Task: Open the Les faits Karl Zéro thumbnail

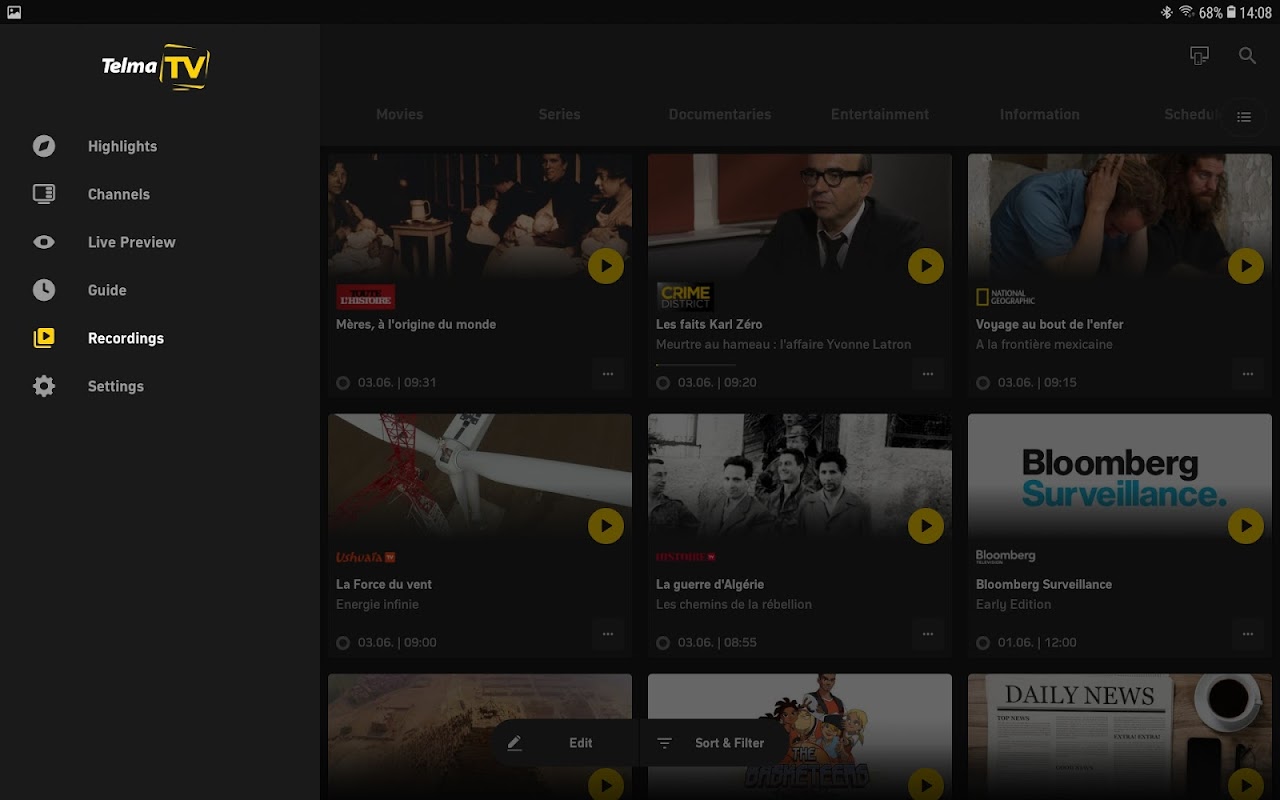Action: (x=800, y=214)
